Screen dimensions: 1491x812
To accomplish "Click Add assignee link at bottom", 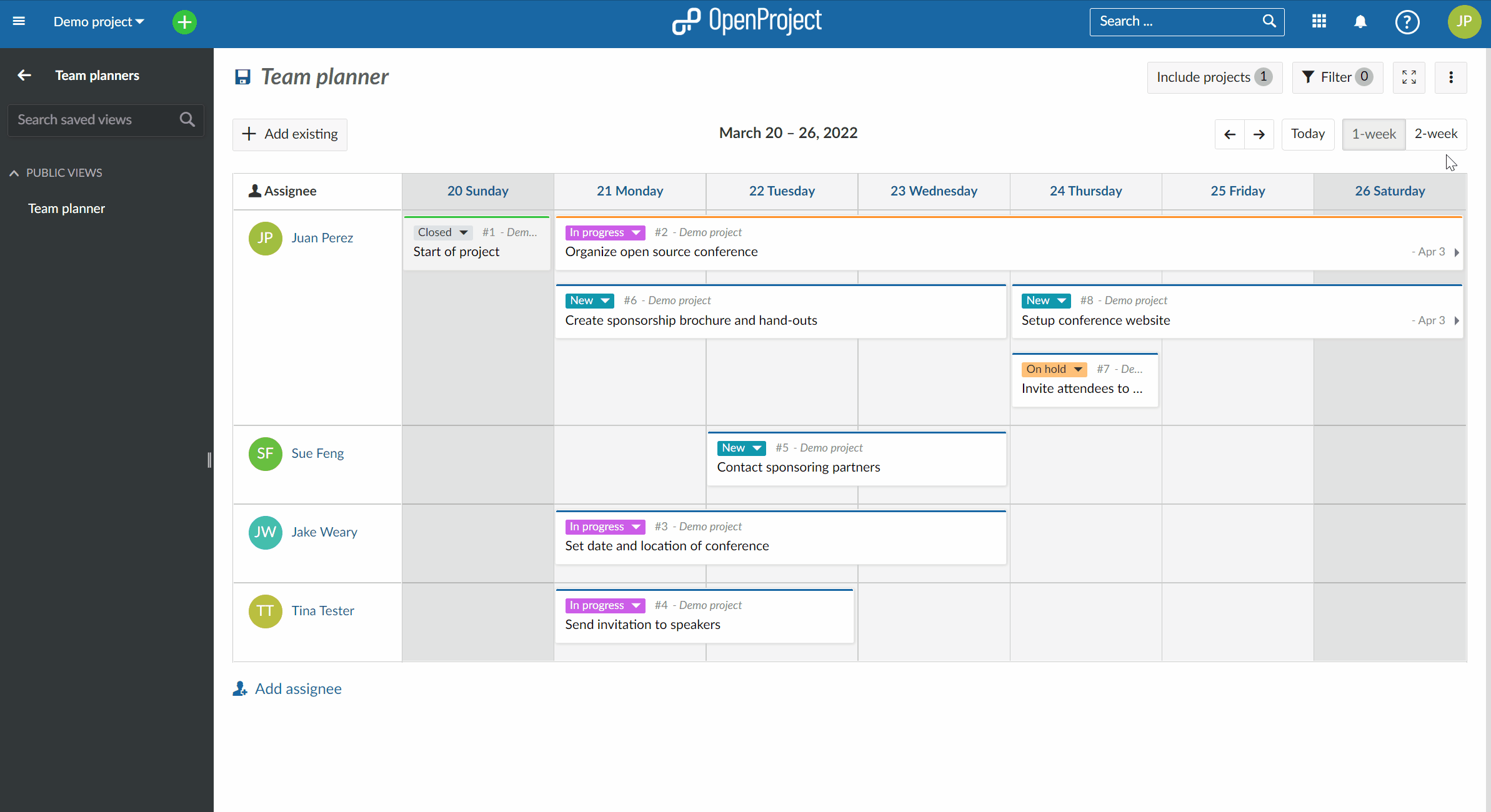I will [287, 688].
